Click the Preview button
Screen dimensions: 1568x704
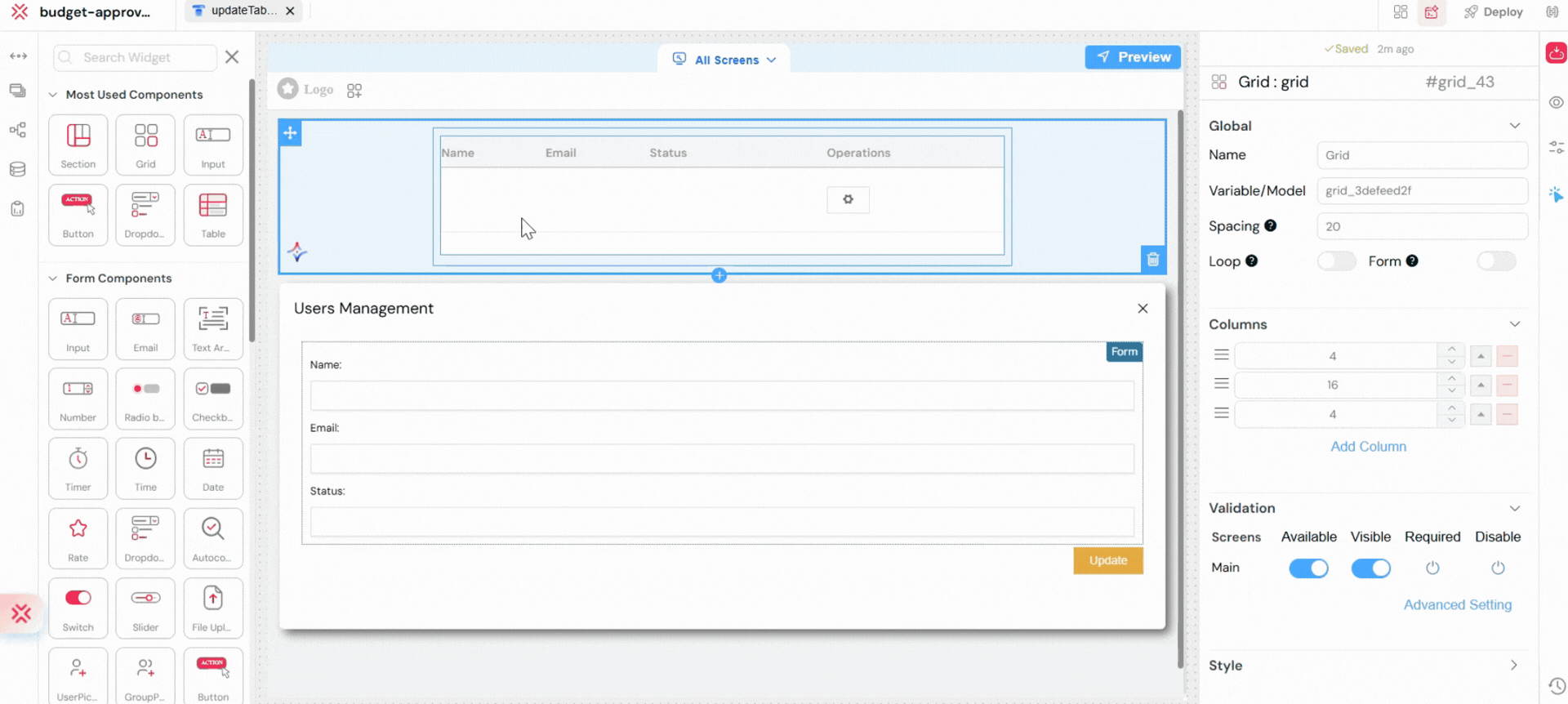click(x=1132, y=57)
